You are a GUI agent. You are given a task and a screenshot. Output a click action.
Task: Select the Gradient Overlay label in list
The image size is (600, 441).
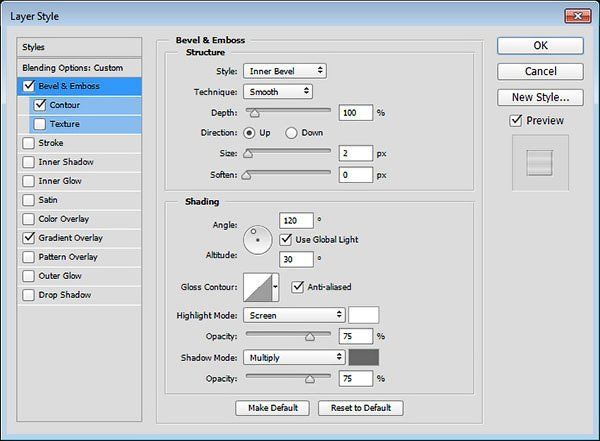(x=70, y=238)
